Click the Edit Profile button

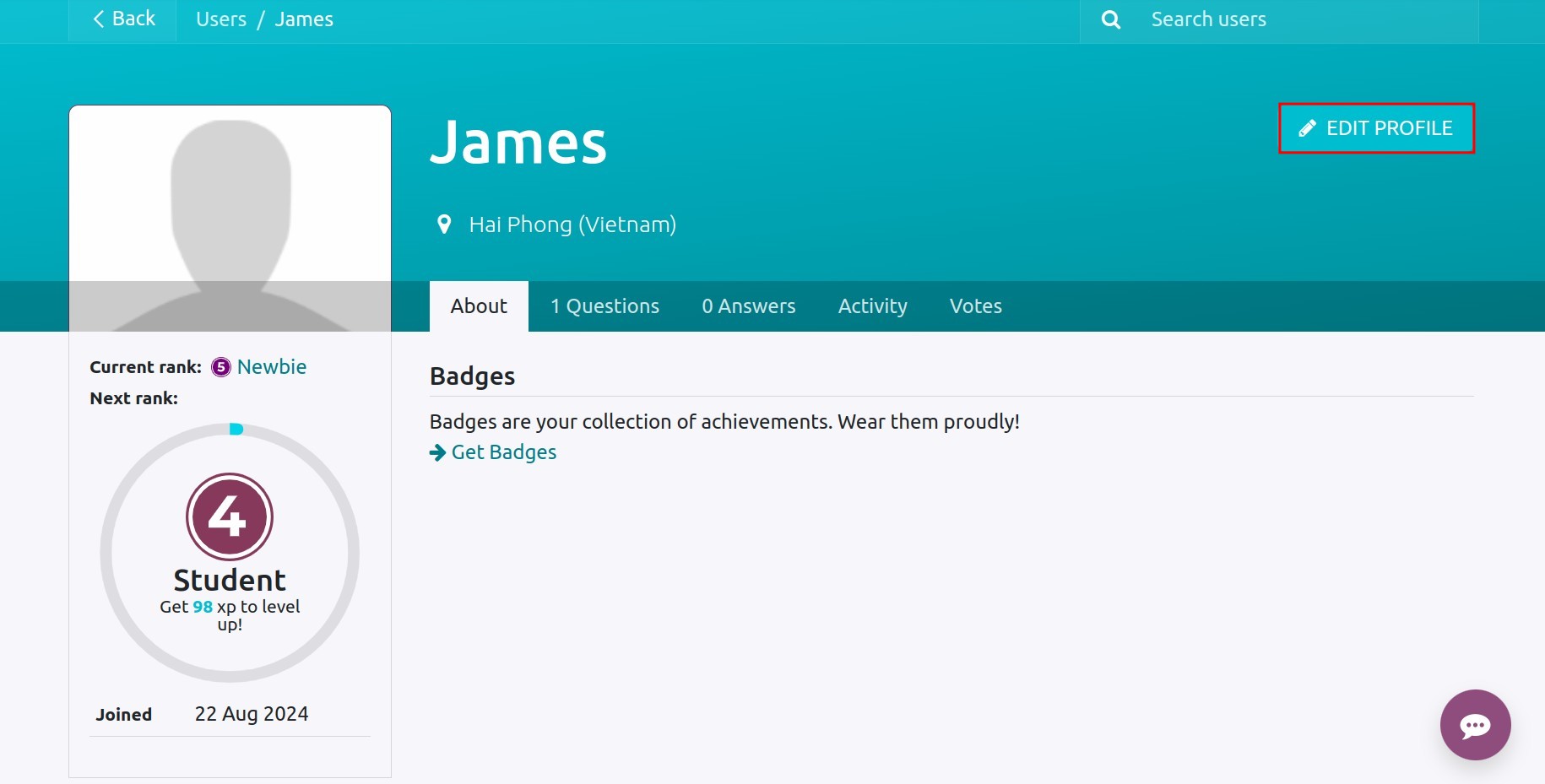1376,128
